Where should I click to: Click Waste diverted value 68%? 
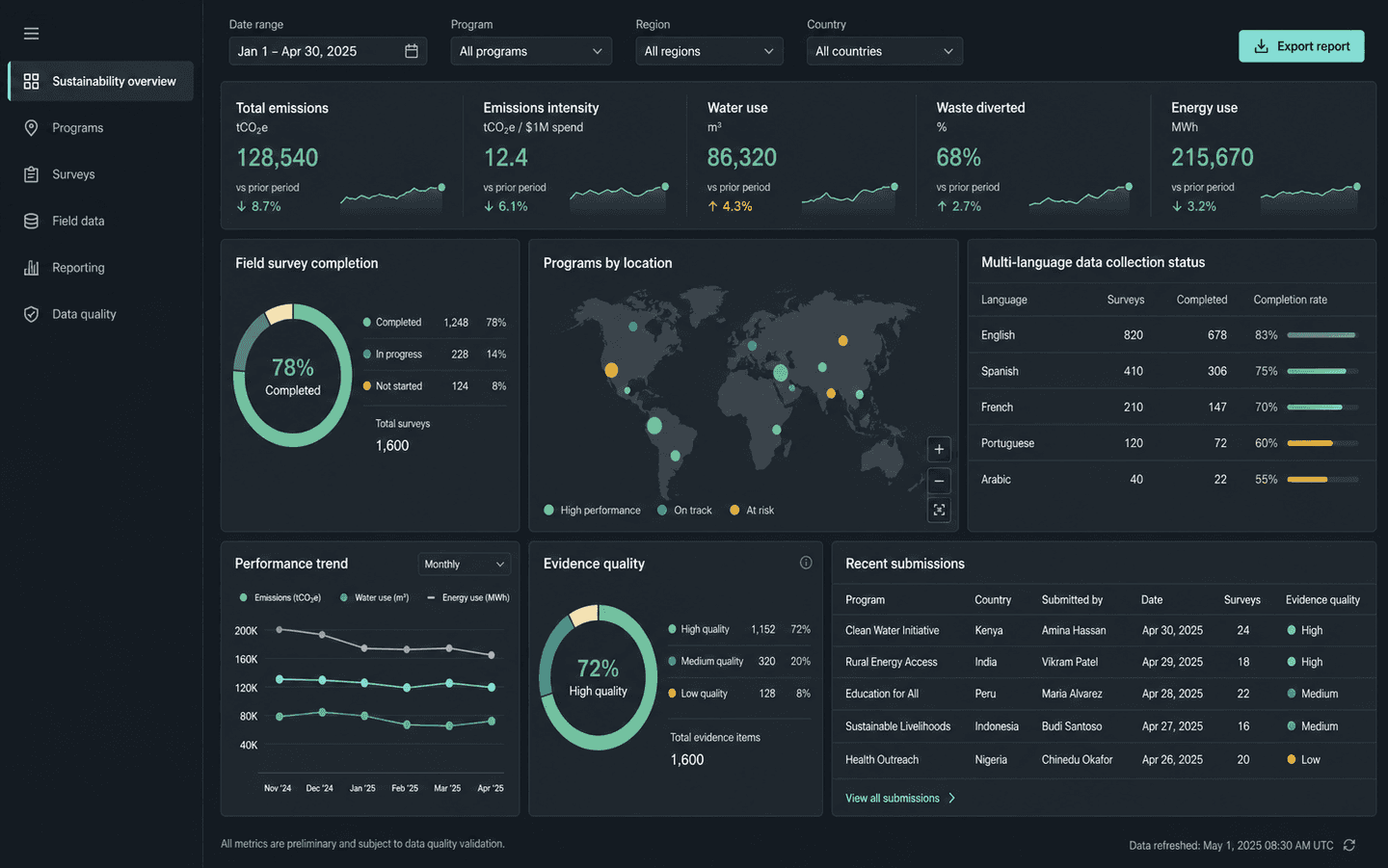959,157
